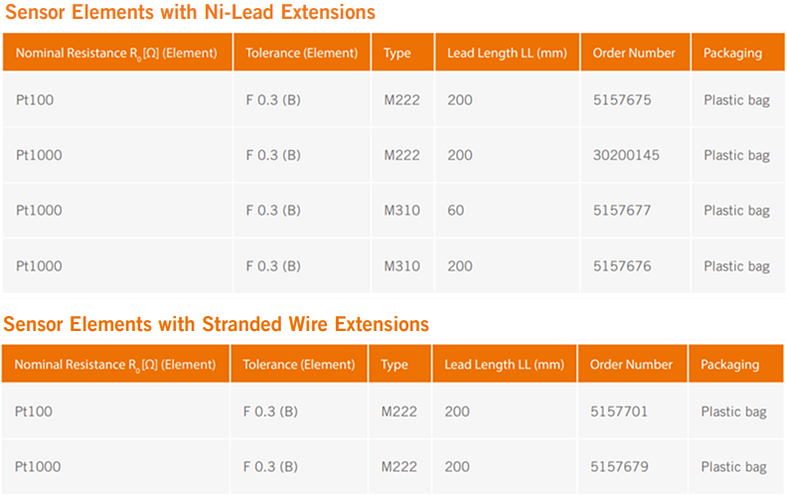
Task: Select order number 5157679
Action: point(620,466)
